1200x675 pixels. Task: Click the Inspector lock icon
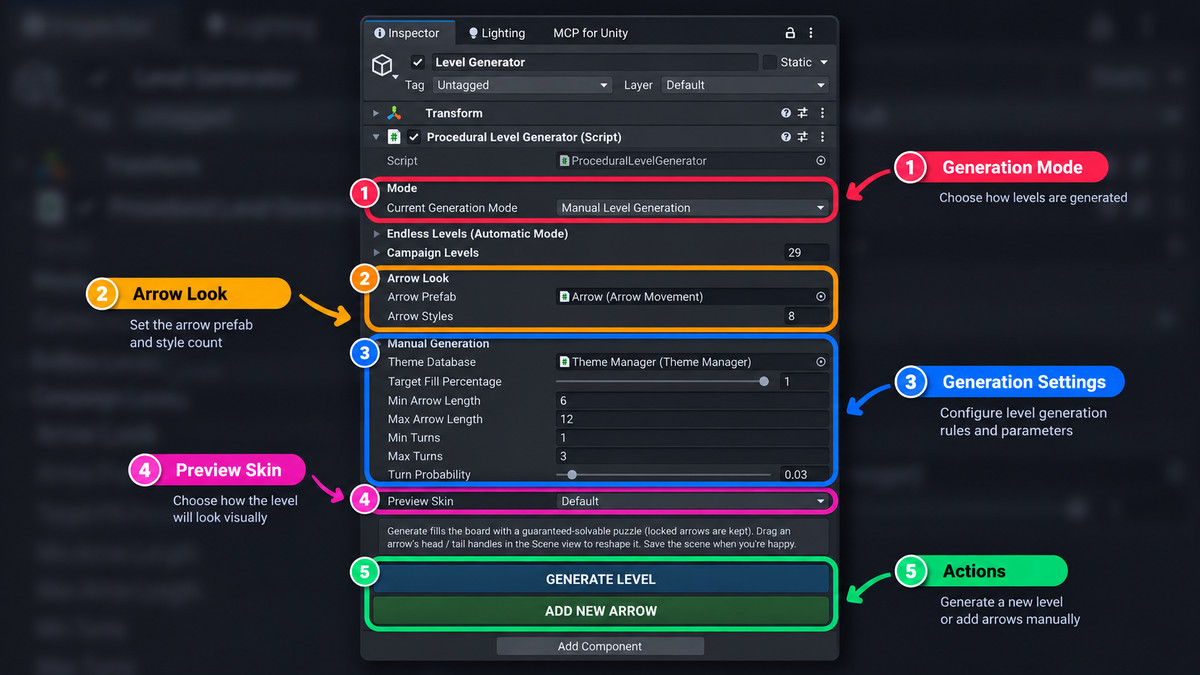(x=790, y=33)
